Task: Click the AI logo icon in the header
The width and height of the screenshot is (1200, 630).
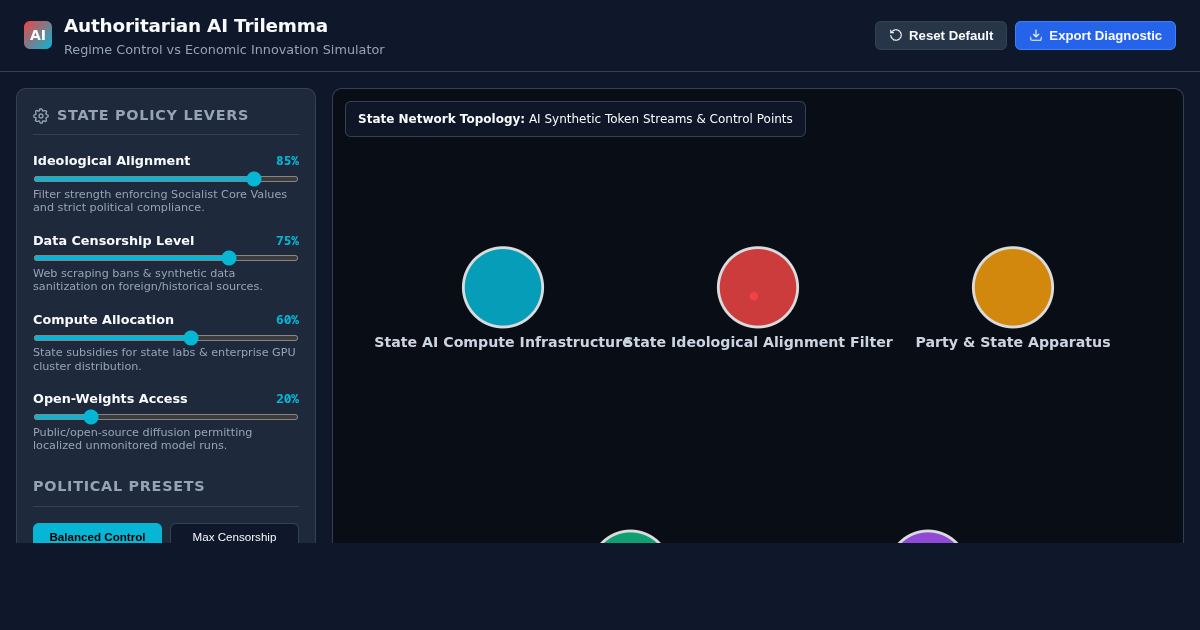Action: (38, 35)
